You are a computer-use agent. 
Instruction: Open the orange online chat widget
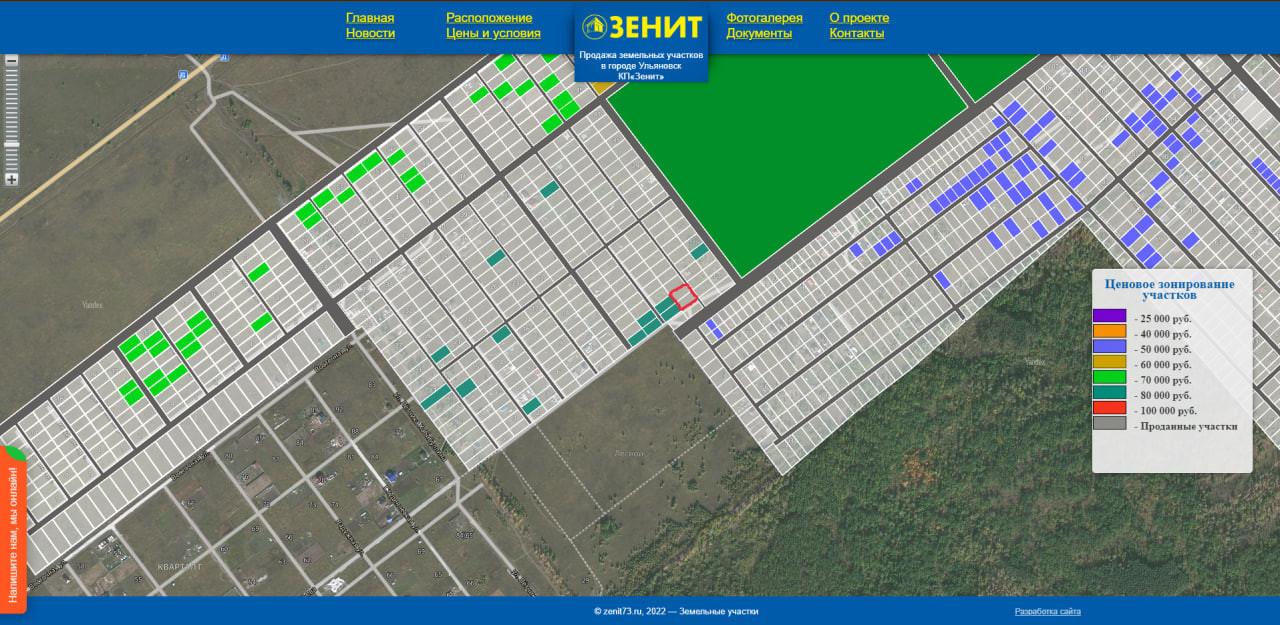point(13,530)
